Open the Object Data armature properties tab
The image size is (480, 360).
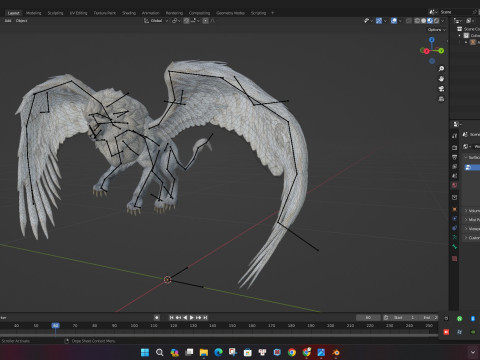(455, 237)
